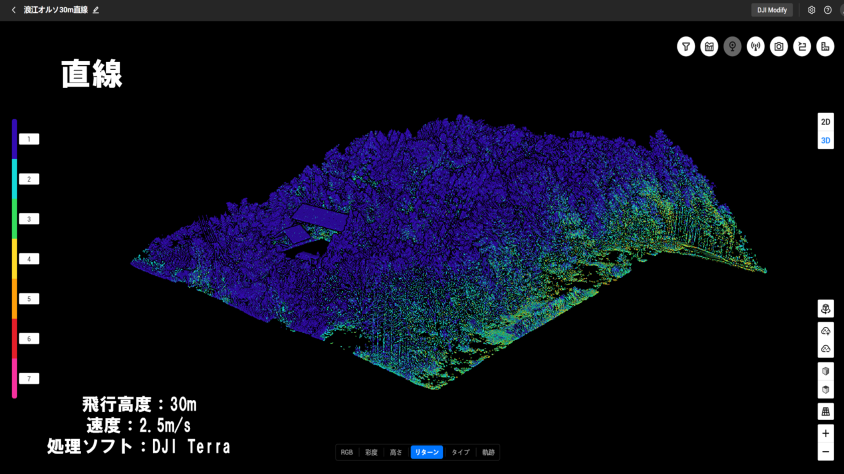The height and width of the screenshot is (474, 844).
Task: Click the location pin marker icon
Action: coord(733,47)
